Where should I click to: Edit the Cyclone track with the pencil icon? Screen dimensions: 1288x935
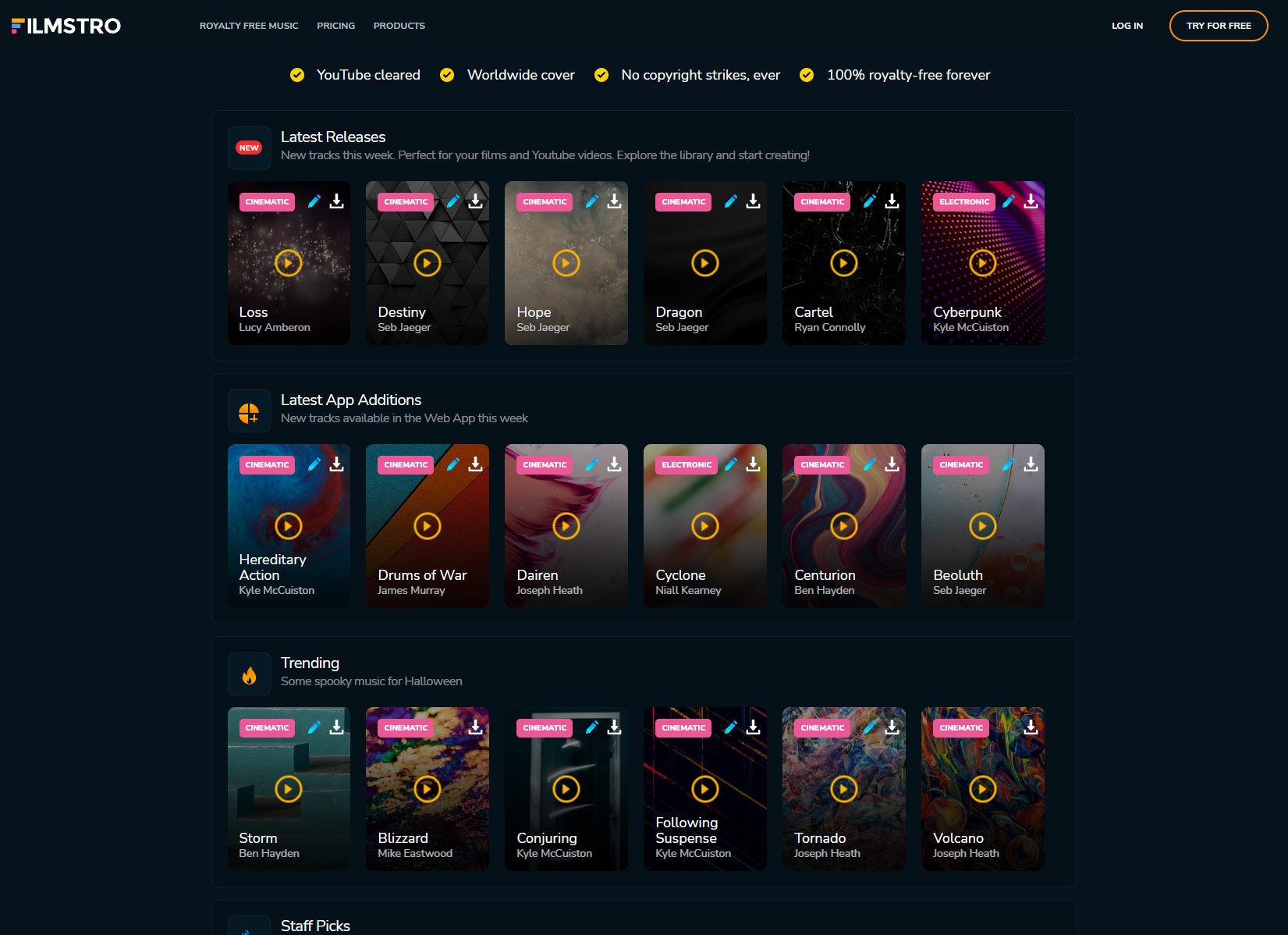click(x=731, y=464)
